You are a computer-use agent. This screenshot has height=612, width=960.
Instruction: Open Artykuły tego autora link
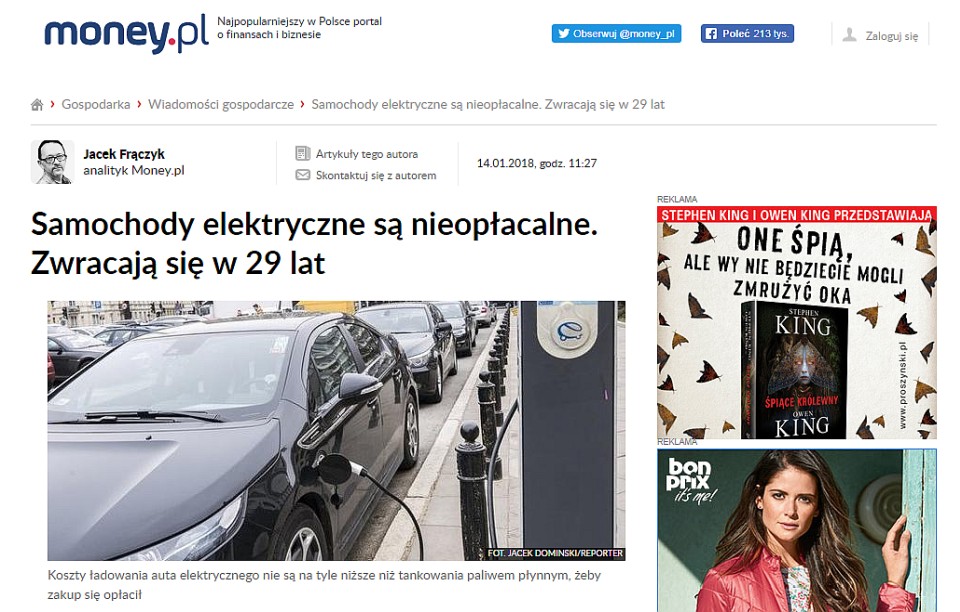[367, 154]
